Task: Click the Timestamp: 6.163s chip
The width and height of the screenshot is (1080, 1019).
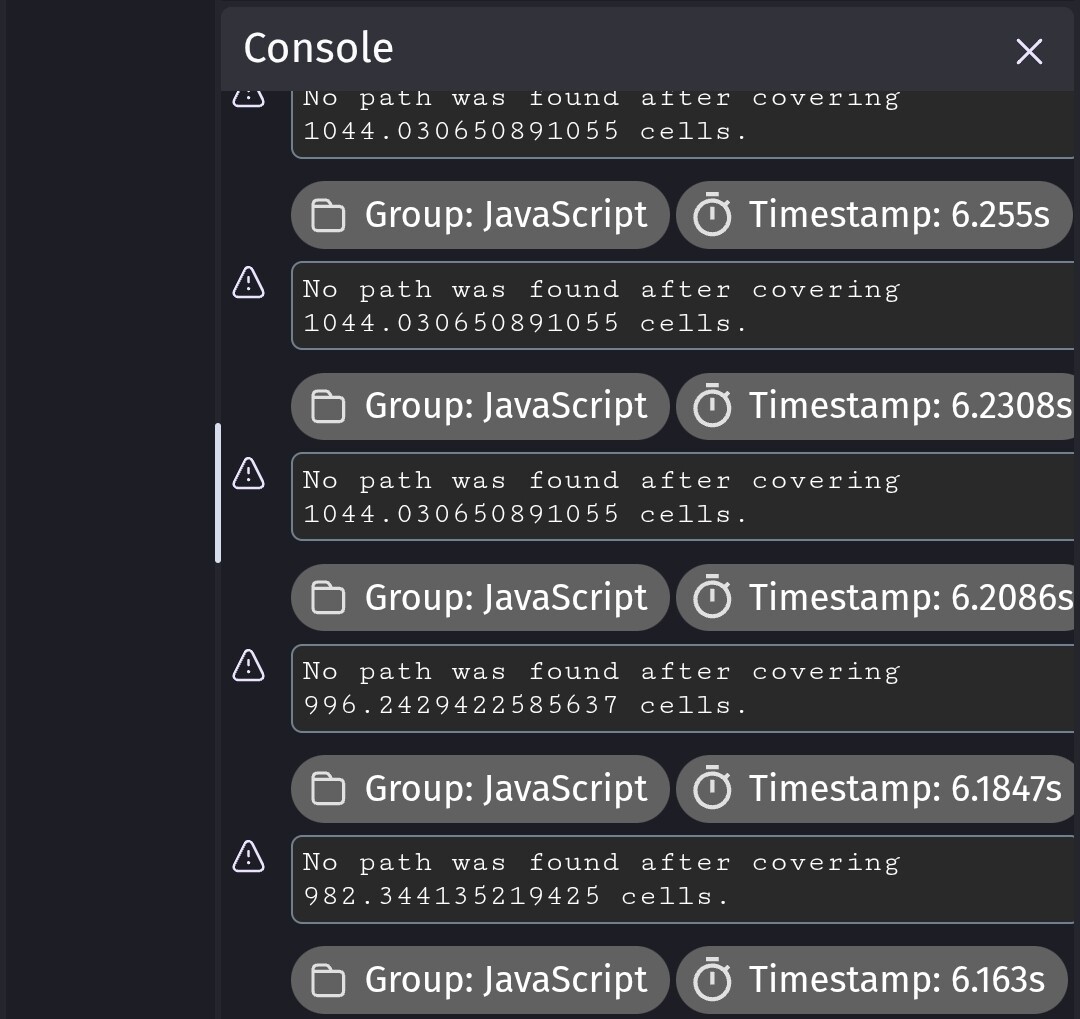Action: tap(871, 980)
